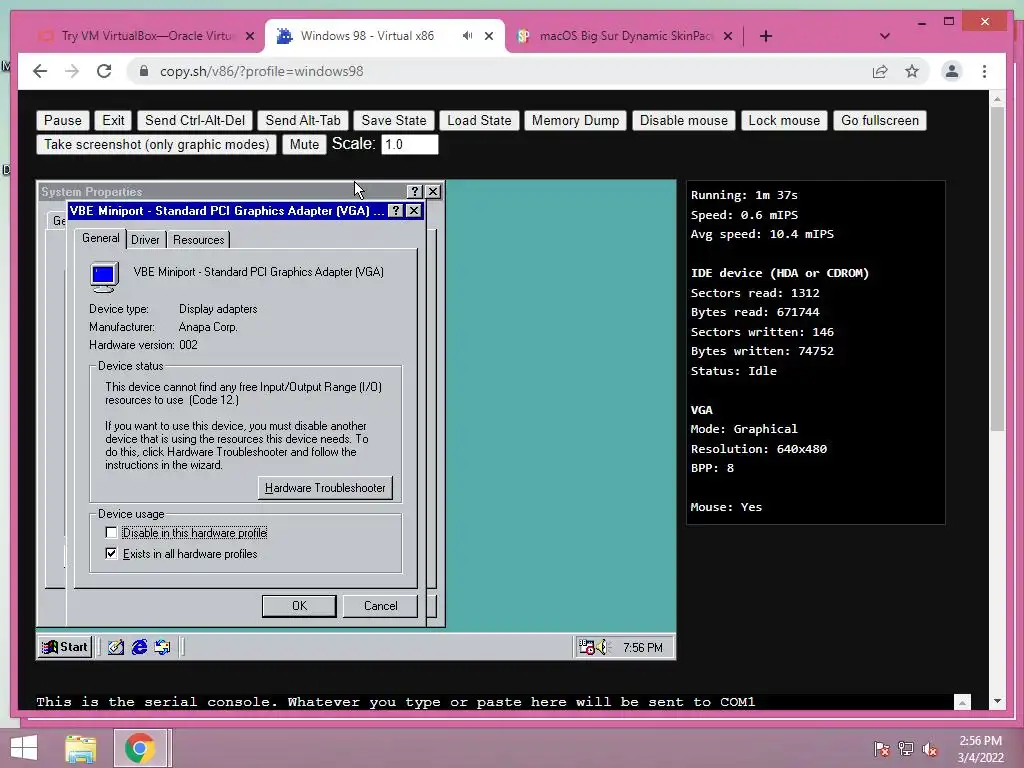Click the Chrome back arrow
The height and width of the screenshot is (768, 1024).
point(40,71)
